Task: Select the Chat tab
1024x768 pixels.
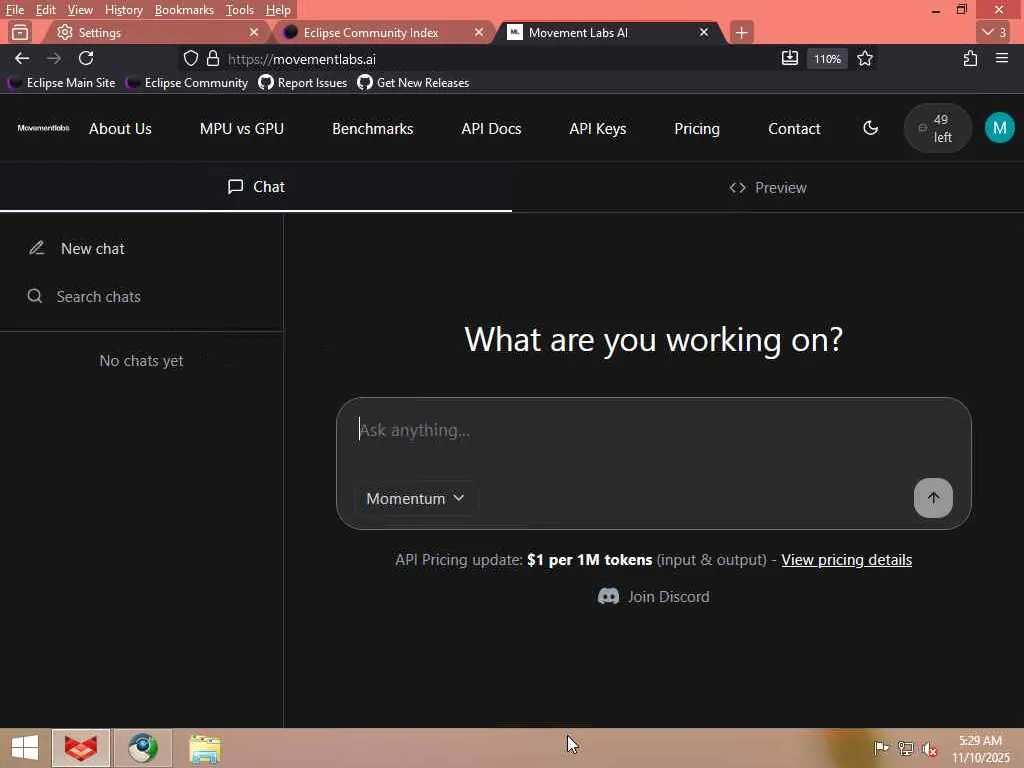Action: click(x=256, y=187)
